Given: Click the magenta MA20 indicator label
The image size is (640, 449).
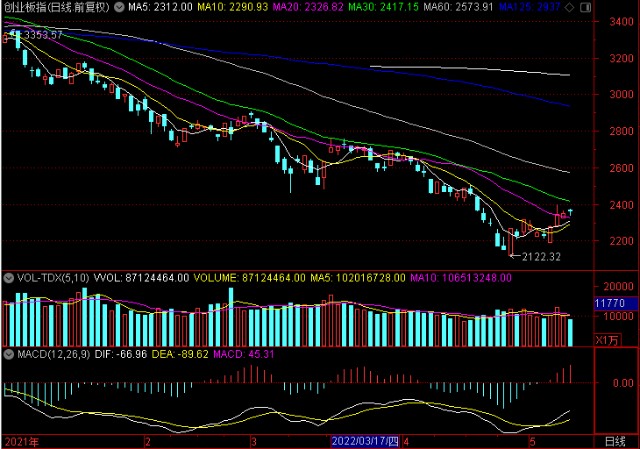Looking at the screenshot, I should pyautogui.click(x=308, y=7).
